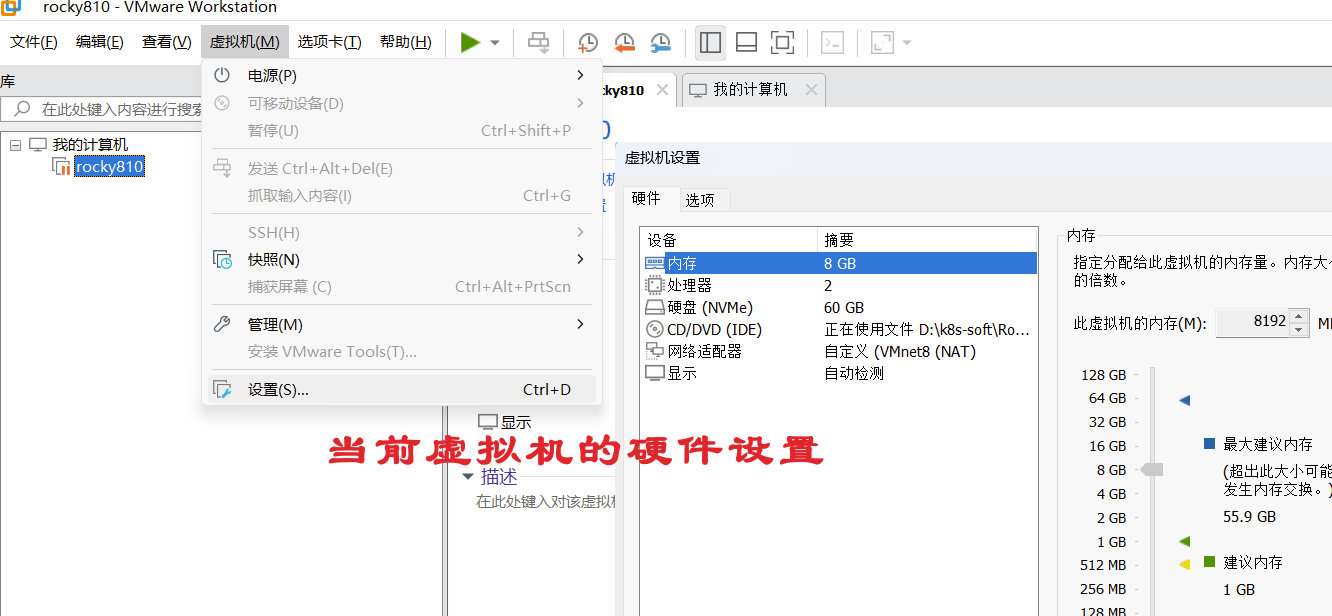1332x616 pixels.
Task: Open the dropdown arrow beside the play button
Action: click(495, 42)
